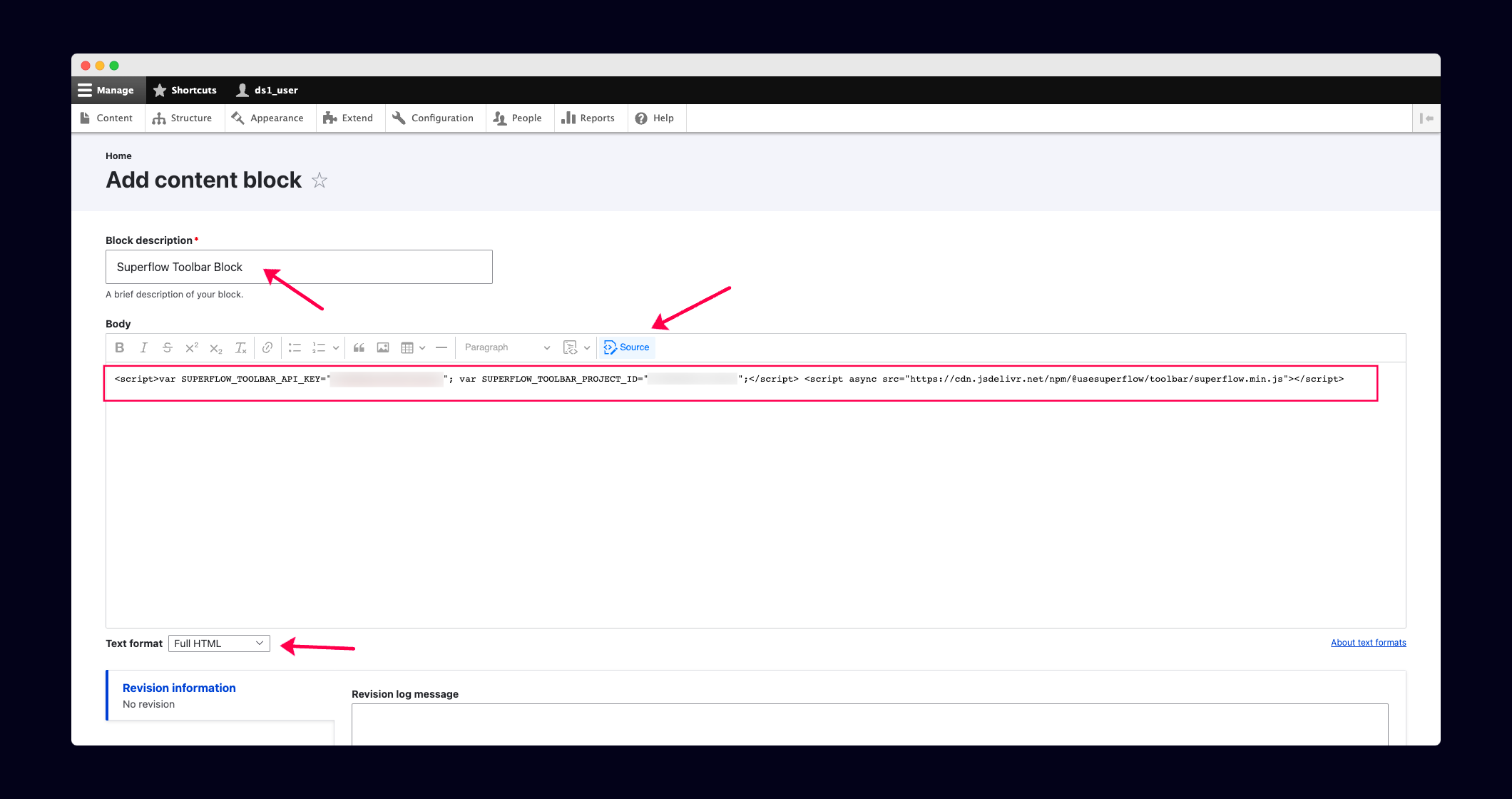Toggle the Source editing mode
This screenshot has height=799, width=1512.
[627, 347]
